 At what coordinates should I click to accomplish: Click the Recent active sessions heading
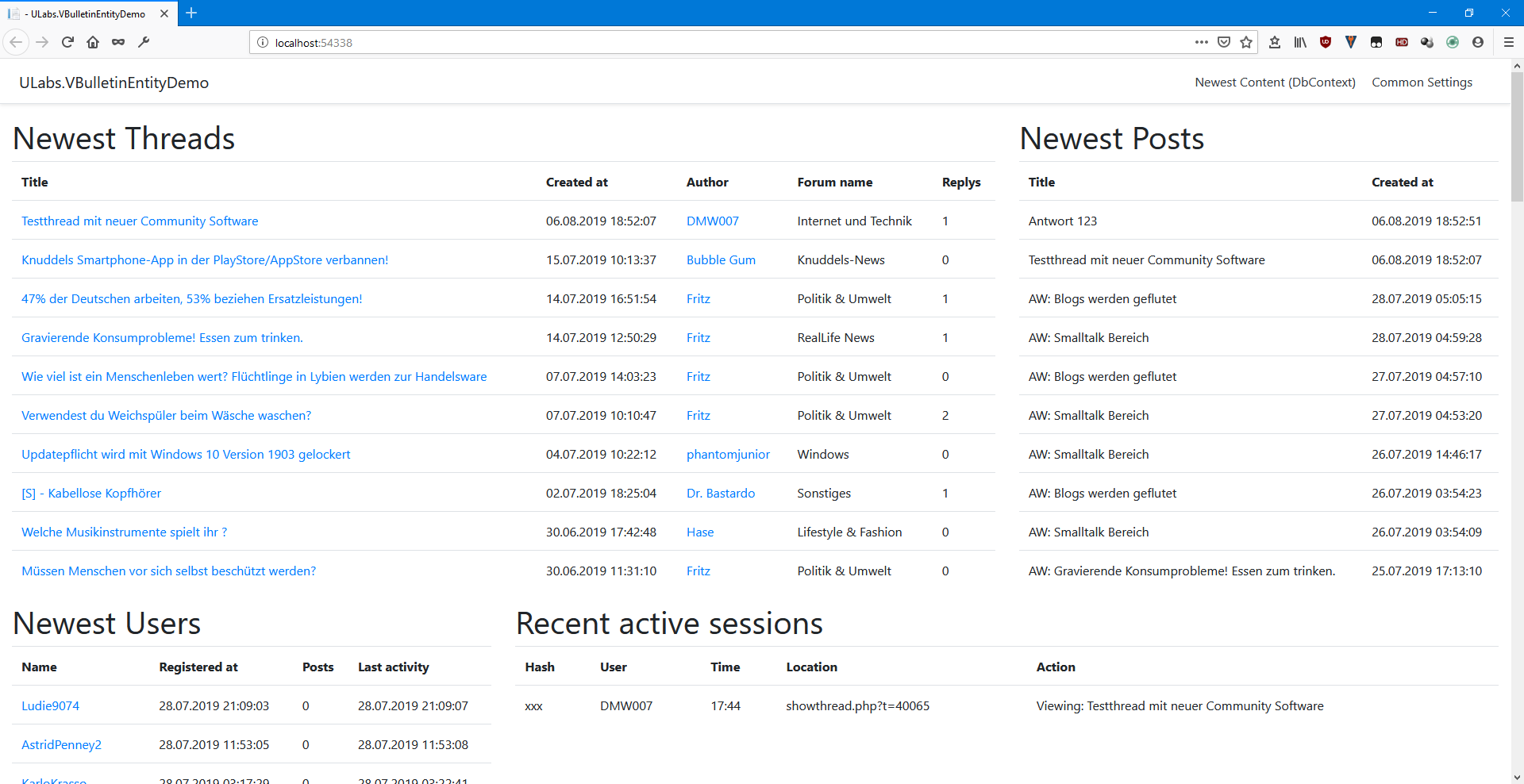pyautogui.click(x=669, y=624)
